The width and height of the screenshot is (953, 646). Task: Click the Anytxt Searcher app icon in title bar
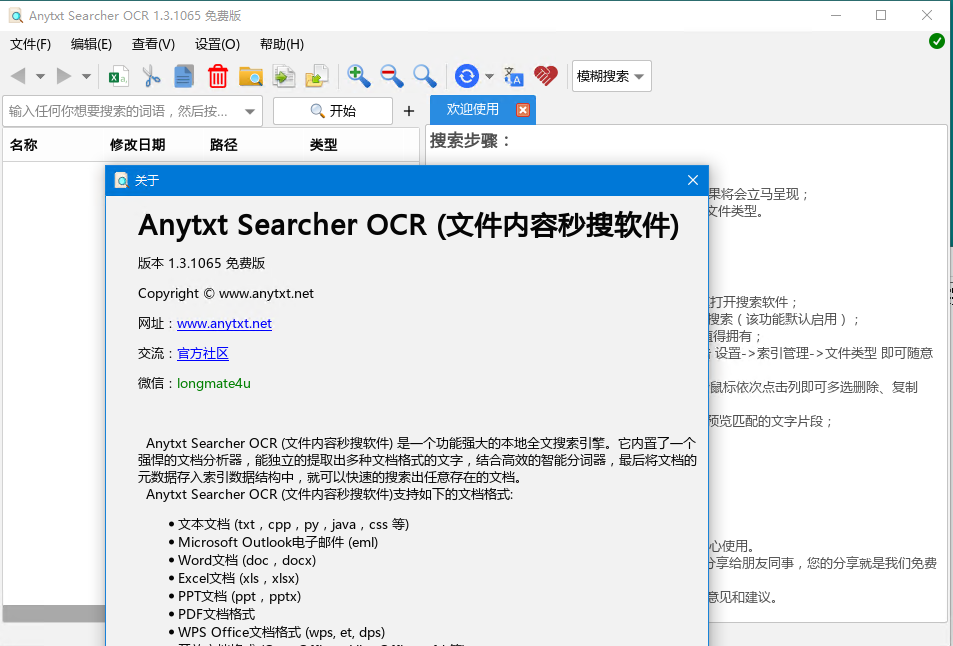click(x=16, y=16)
